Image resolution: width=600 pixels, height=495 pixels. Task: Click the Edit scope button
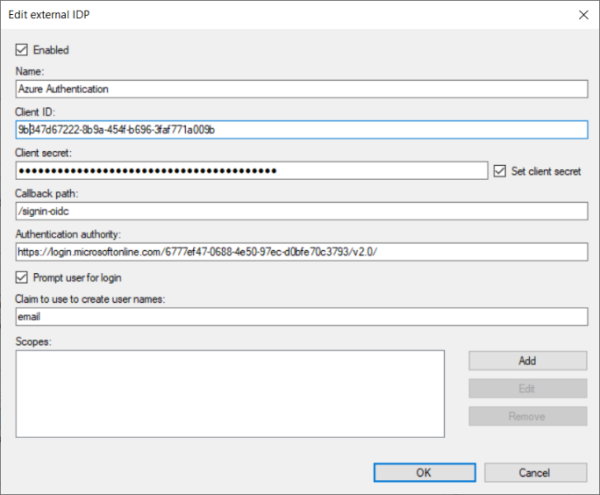click(x=527, y=388)
